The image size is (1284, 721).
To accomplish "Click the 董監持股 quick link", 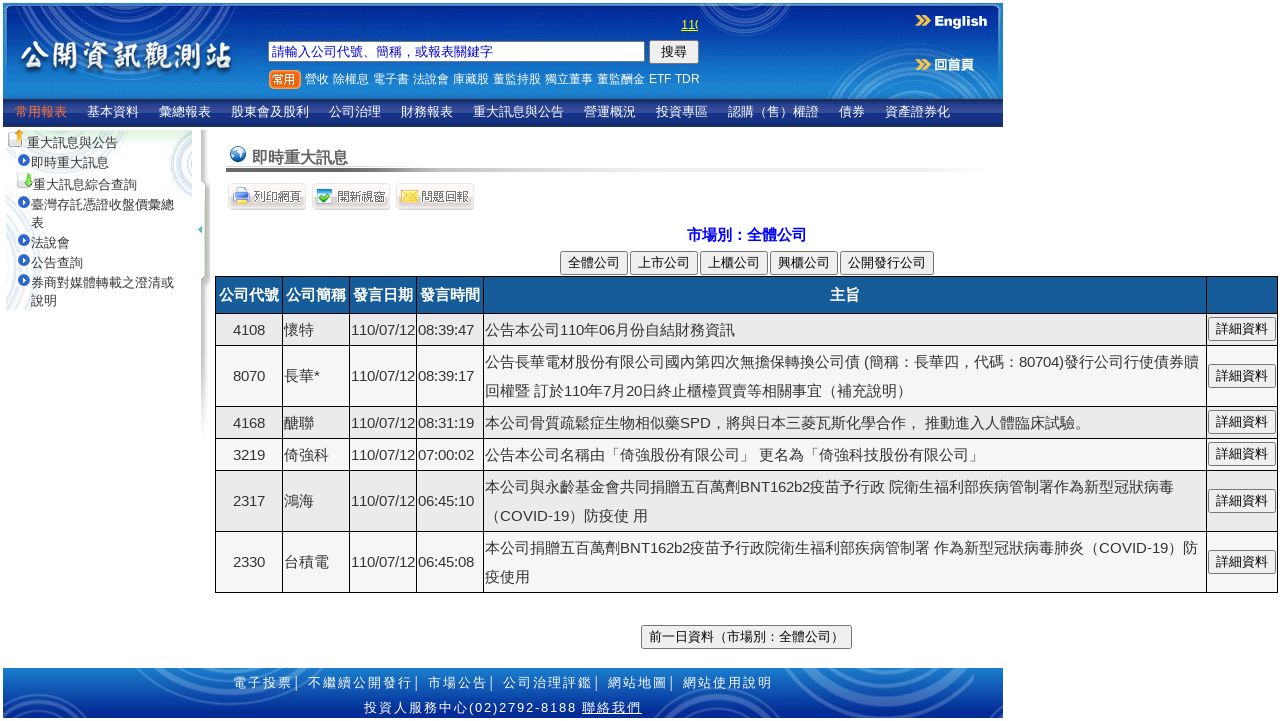I will (x=517, y=79).
